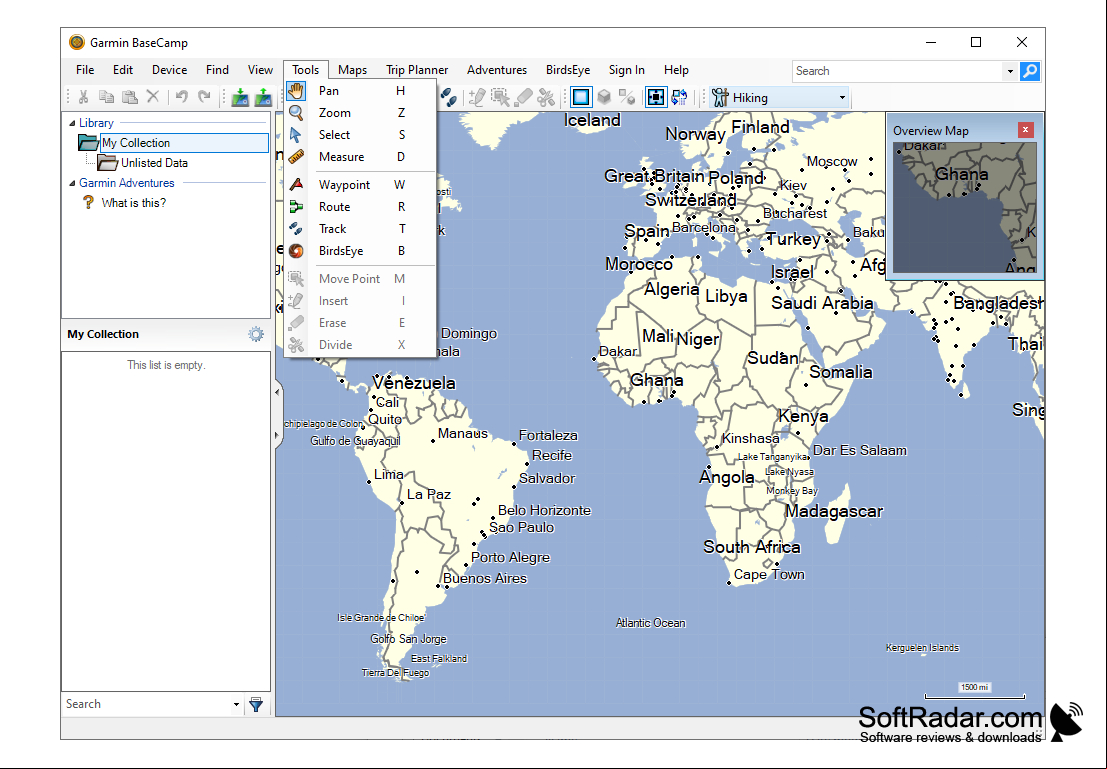Viewport: 1107px width, 769px height.
Task: Collapse the Library tree section
Action: coord(71,123)
